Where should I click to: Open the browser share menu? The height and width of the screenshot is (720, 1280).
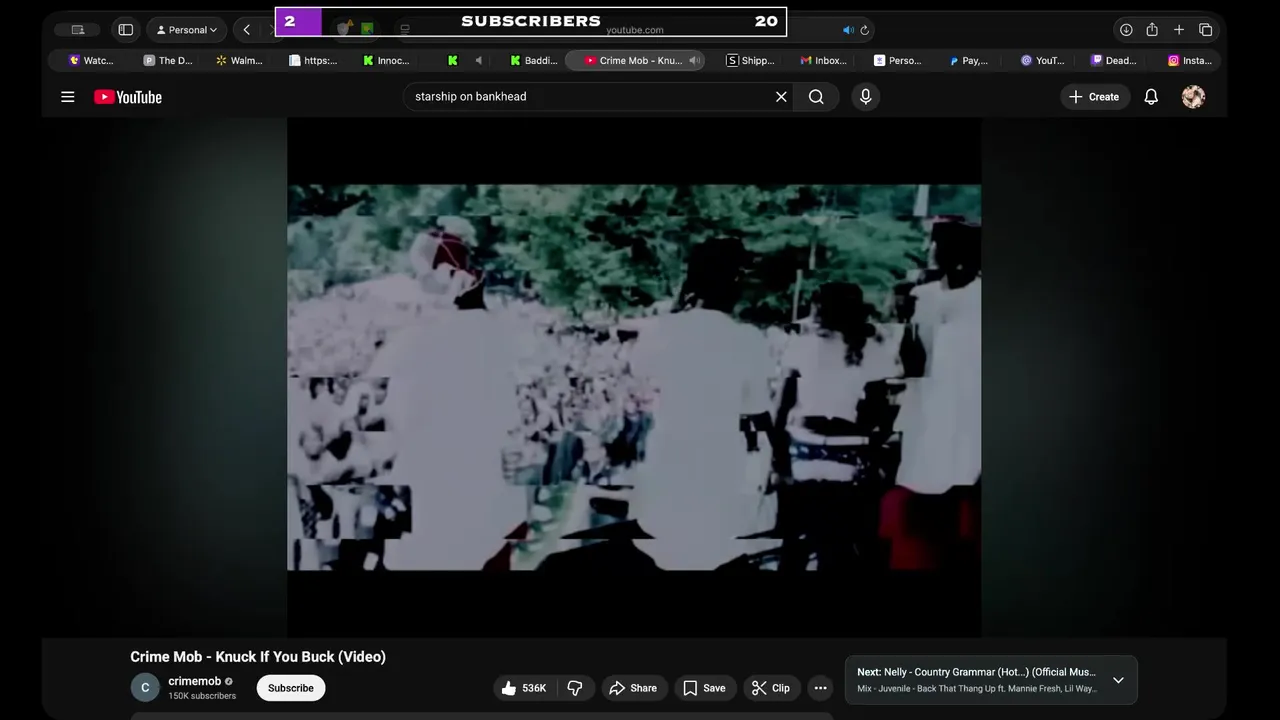coord(1152,30)
